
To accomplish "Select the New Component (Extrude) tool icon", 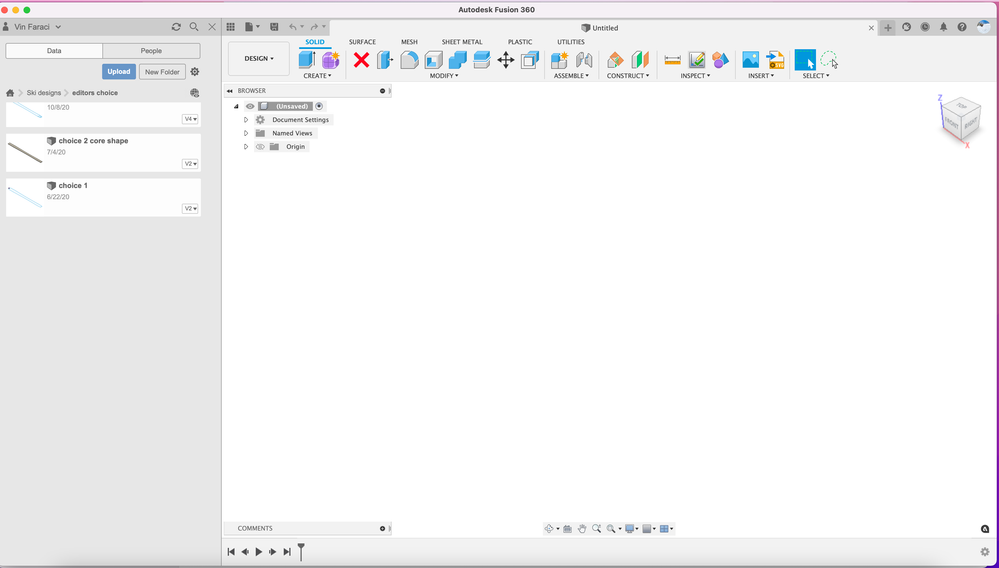I will (307, 60).
